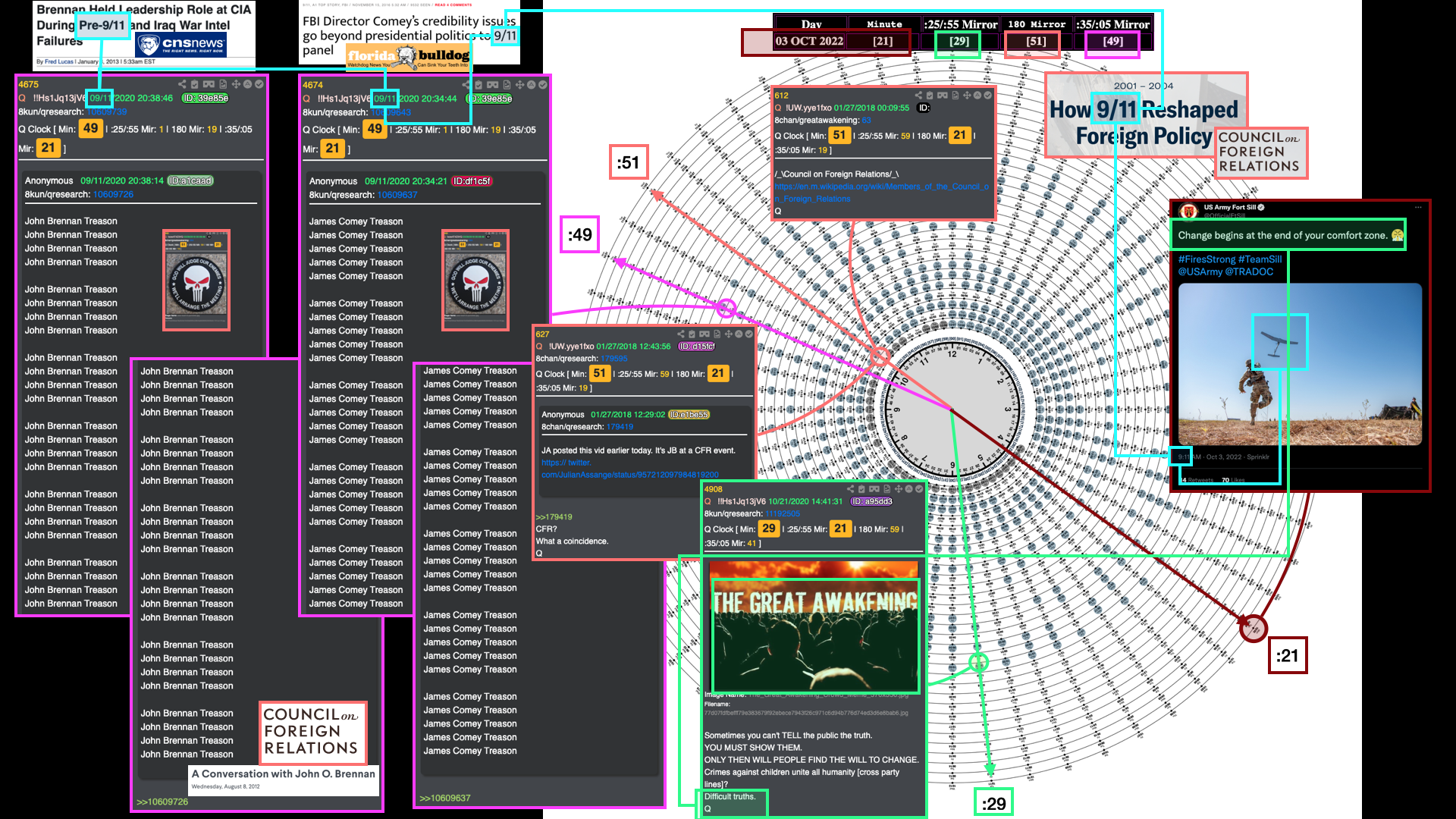Open 8chan post link 179419 in the quoted reply

(x=620, y=427)
